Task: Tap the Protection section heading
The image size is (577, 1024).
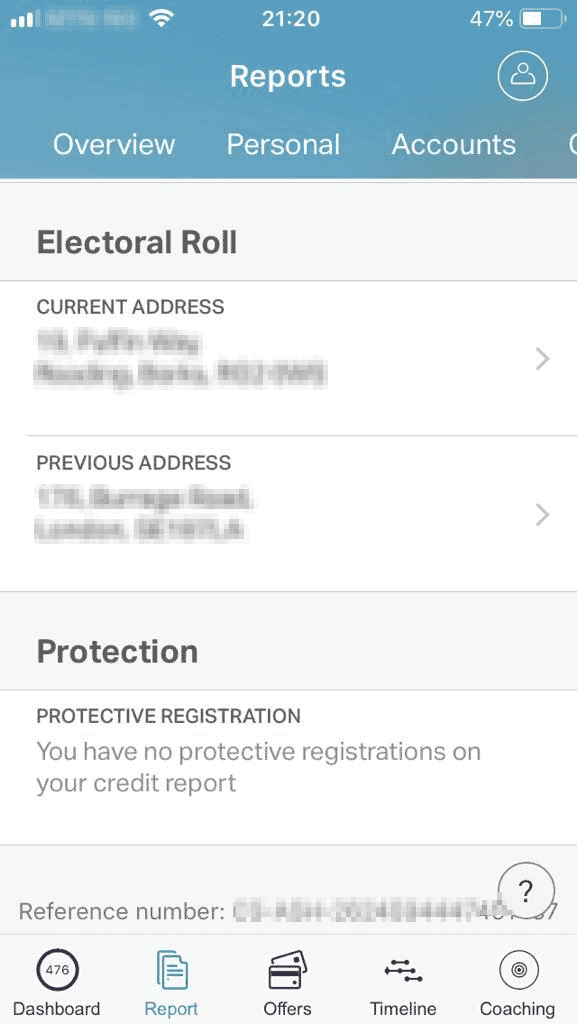Action: (x=117, y=651)
